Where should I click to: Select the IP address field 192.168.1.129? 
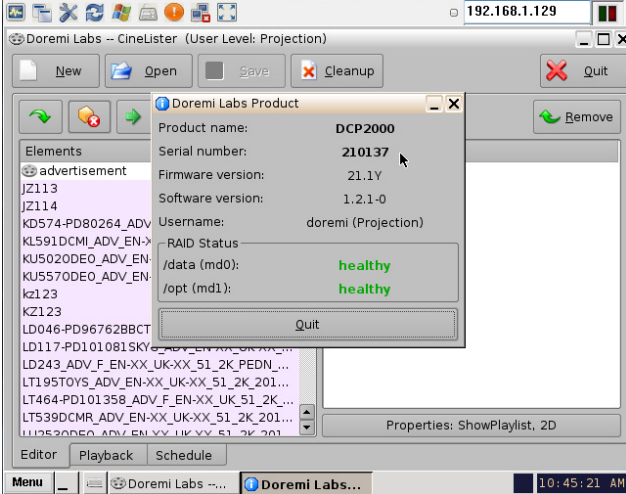pyautogui.click(x=527, y=12)
